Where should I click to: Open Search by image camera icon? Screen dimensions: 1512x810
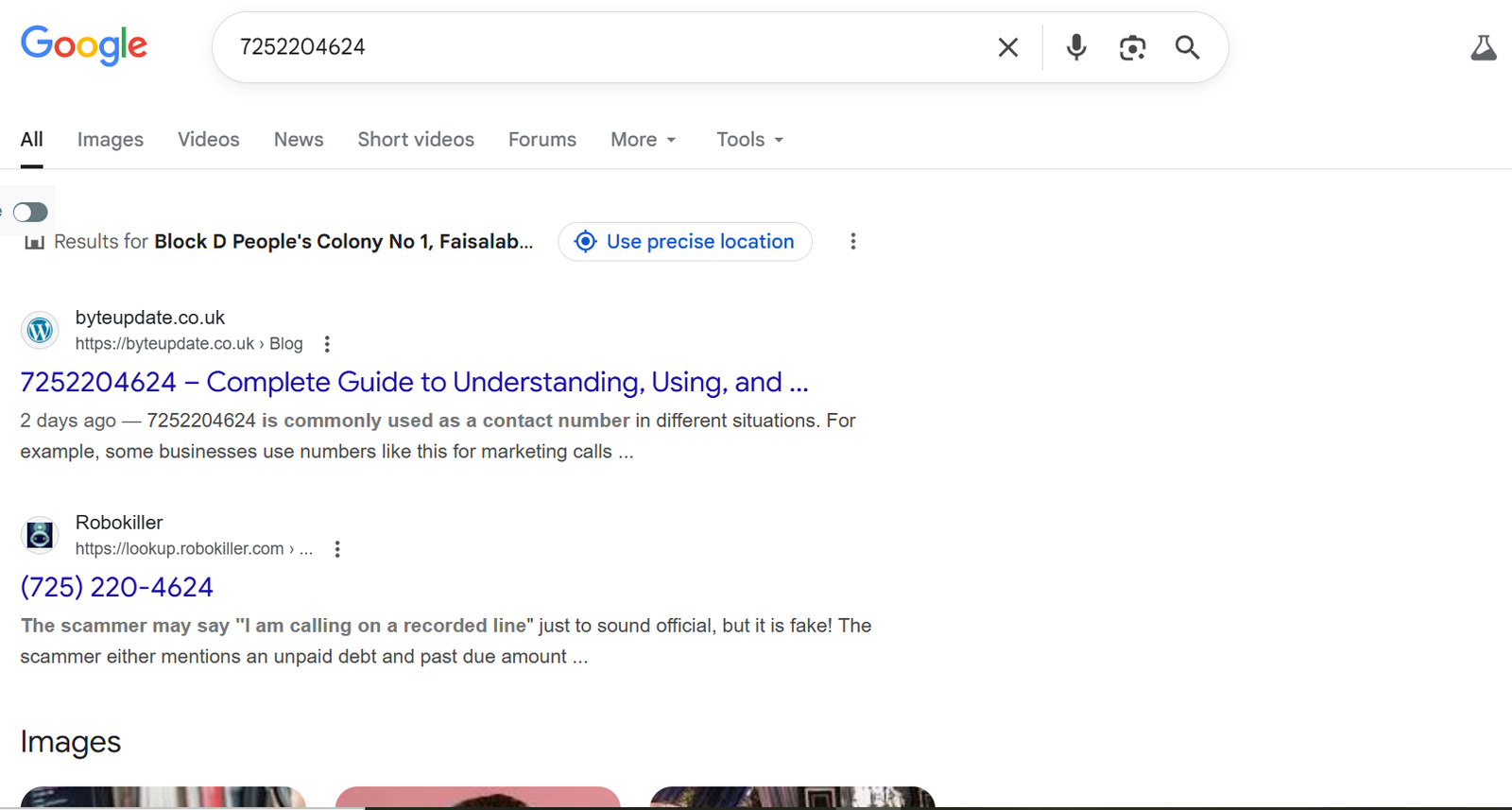pyautogui.click(x=1132, y=47)
